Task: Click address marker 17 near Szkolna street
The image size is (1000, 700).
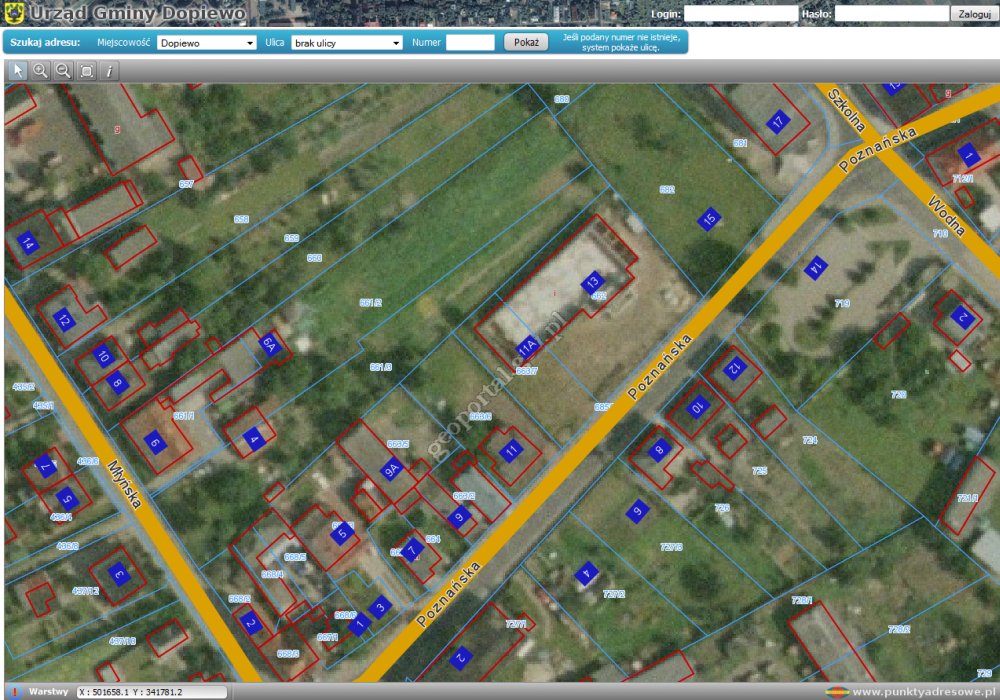Action: click(778, 122)
